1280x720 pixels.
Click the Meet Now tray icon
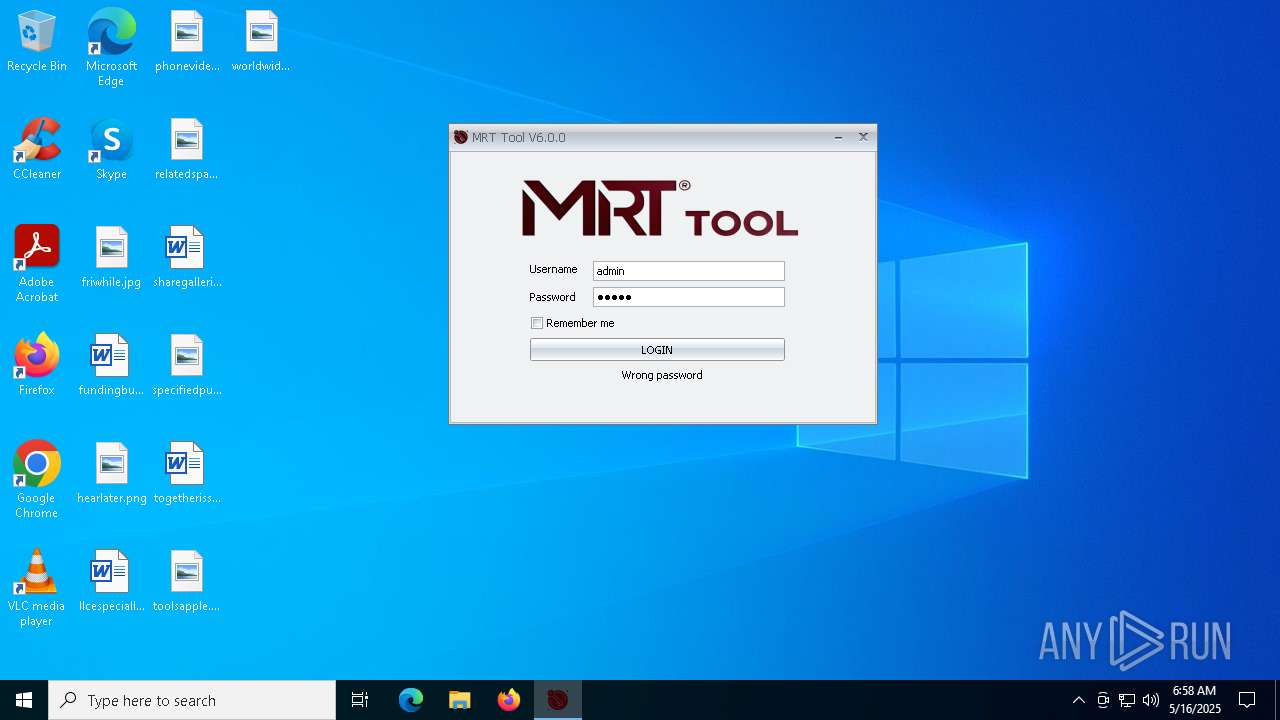(1103, 700)
